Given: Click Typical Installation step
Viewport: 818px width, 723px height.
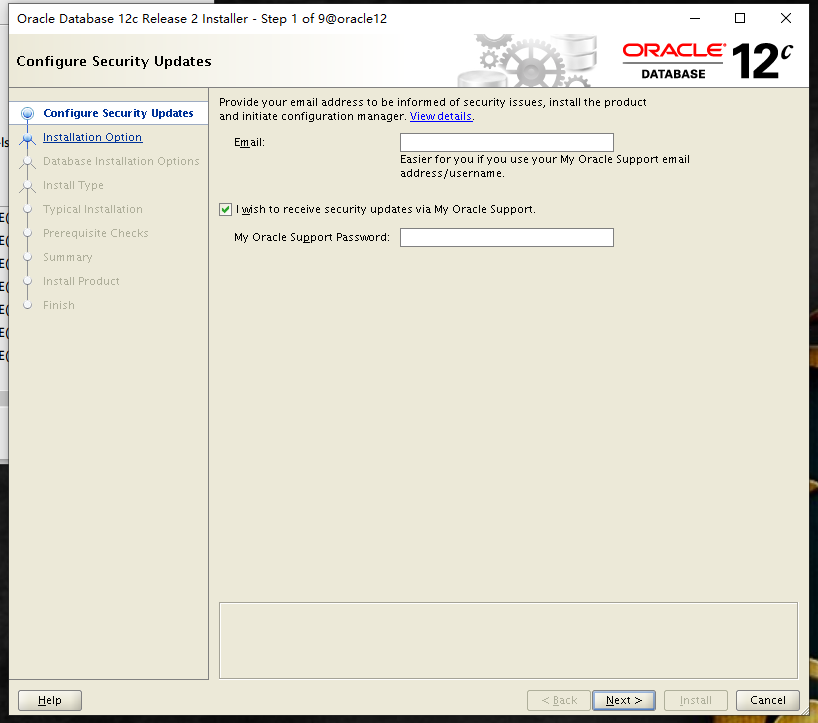Looking at the screenshot, I should point(93,209).
